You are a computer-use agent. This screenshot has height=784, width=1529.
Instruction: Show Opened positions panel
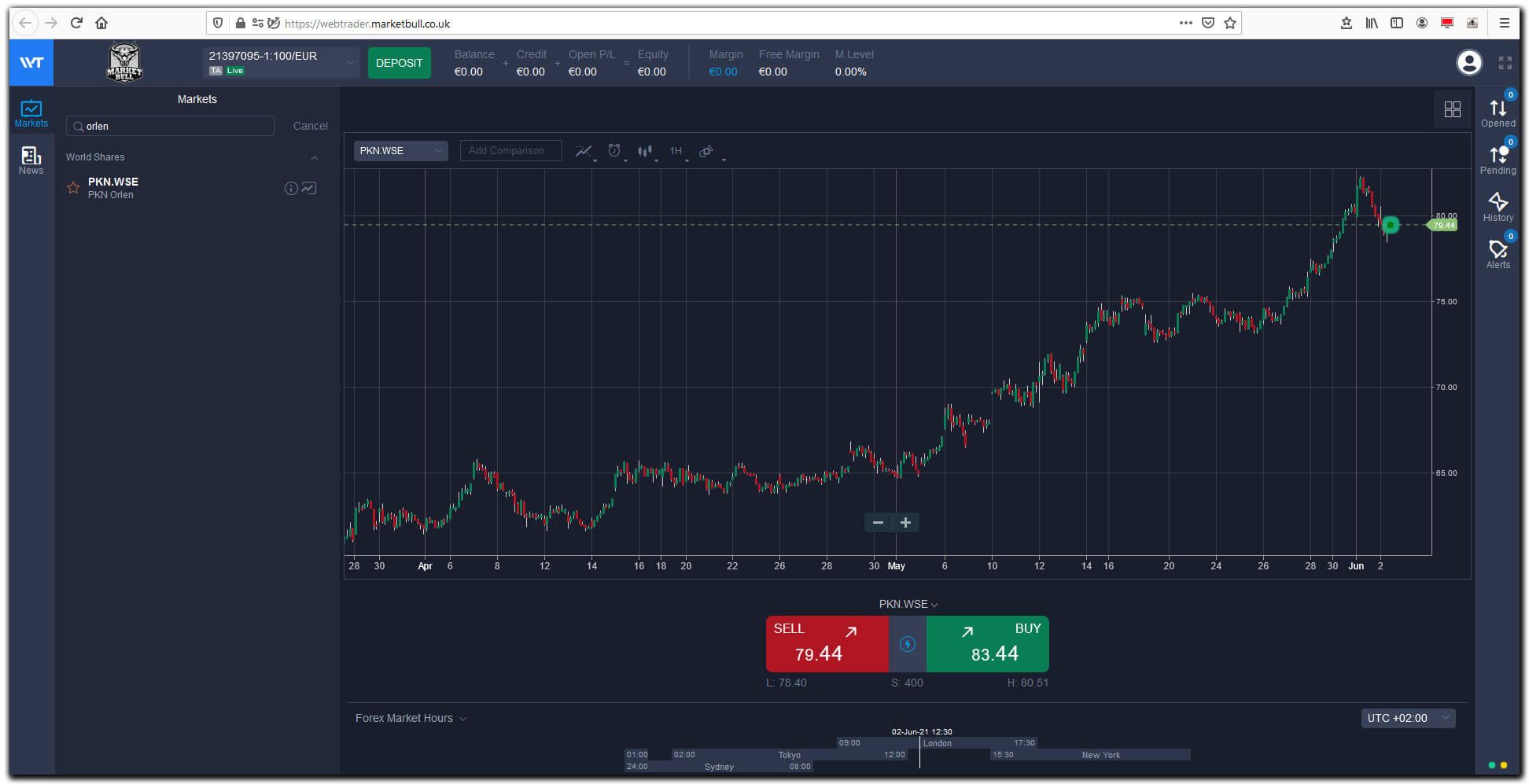point(1498,111)
